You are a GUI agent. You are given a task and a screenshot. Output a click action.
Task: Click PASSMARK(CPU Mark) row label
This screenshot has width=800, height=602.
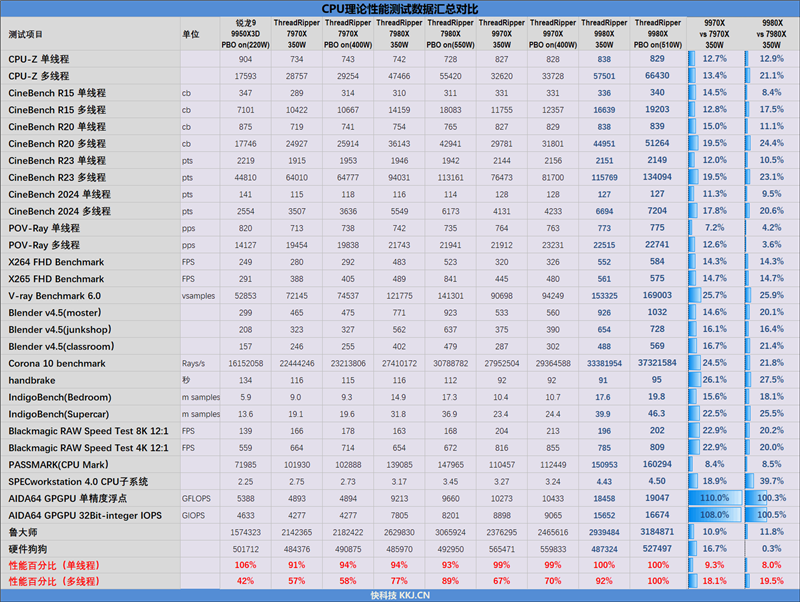click(x=58, y=465)
